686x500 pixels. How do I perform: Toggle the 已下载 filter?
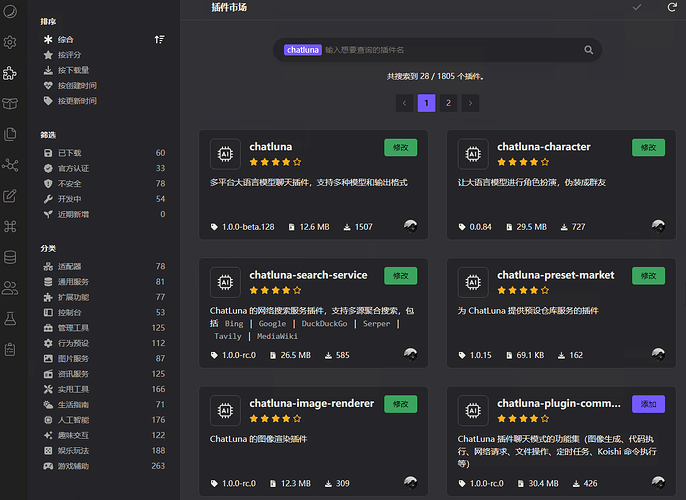click(x=104, y=153)
